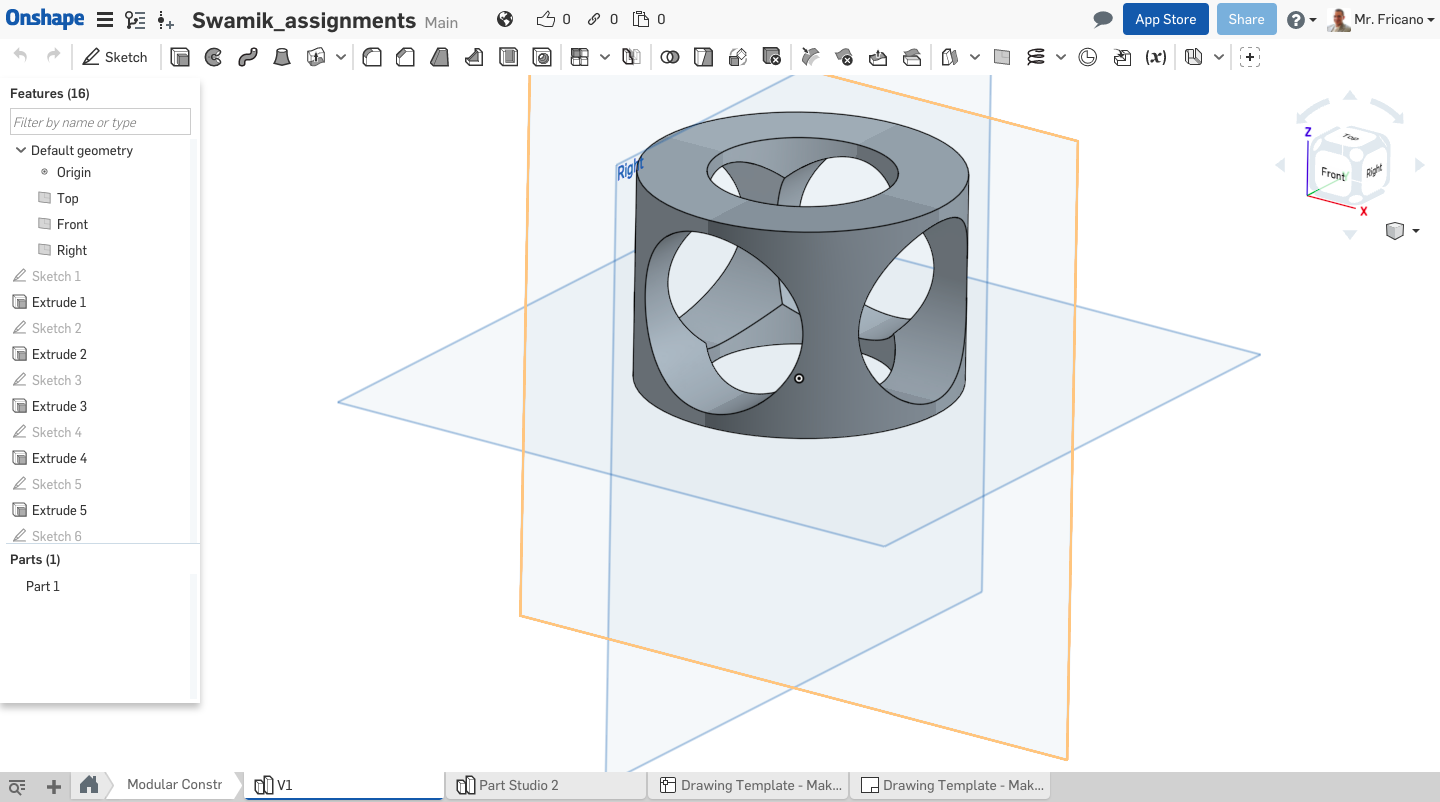This screenshot has width=1440, height=802.
Task: Select the Plane tool
Action: tap(1002, 57)
